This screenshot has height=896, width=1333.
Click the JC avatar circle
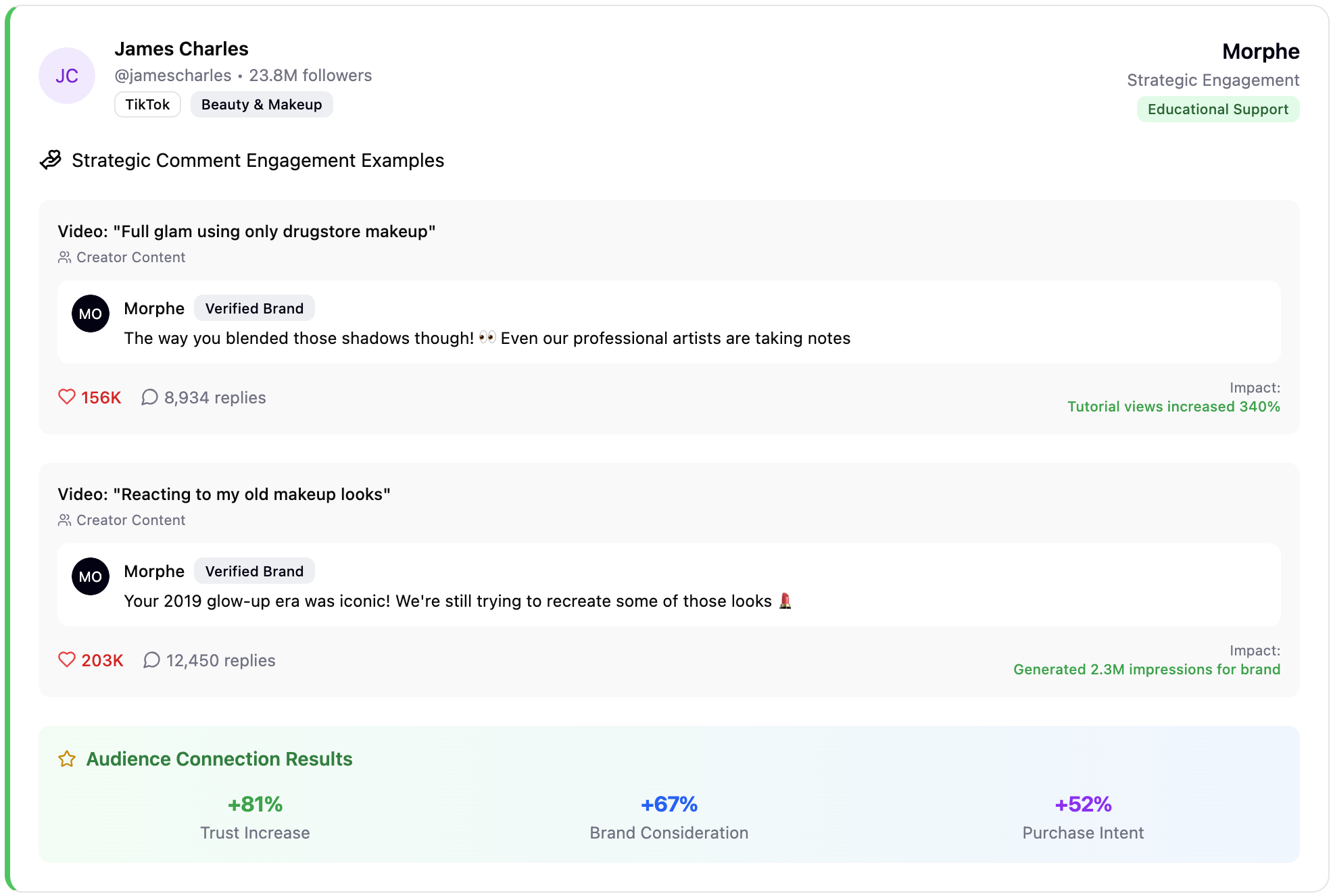tap(66, 76)
